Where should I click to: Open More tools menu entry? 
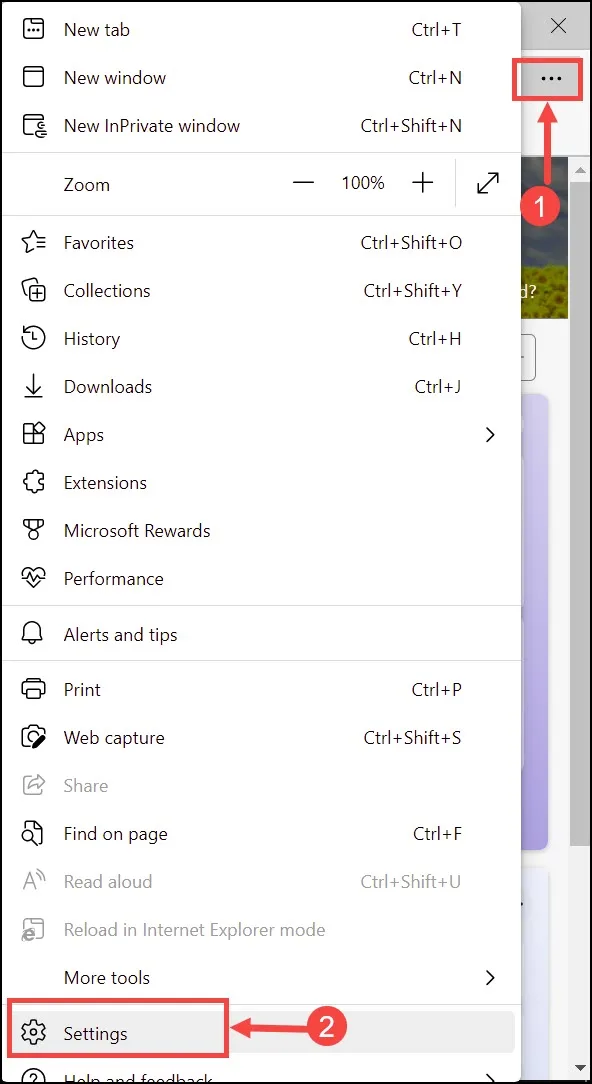click(x=261, y=978)
